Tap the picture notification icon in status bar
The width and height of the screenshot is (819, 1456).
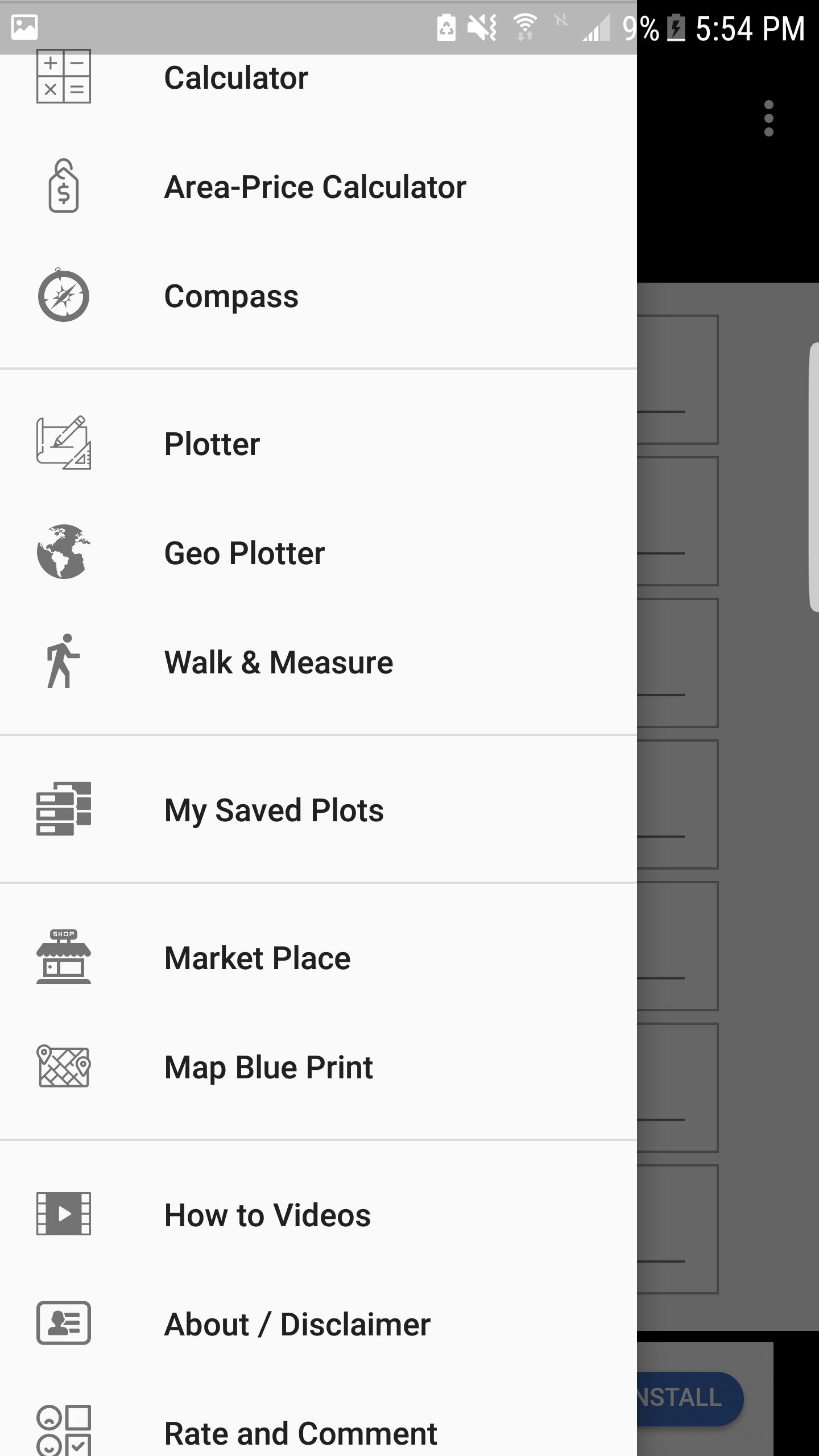coord(24,27)
